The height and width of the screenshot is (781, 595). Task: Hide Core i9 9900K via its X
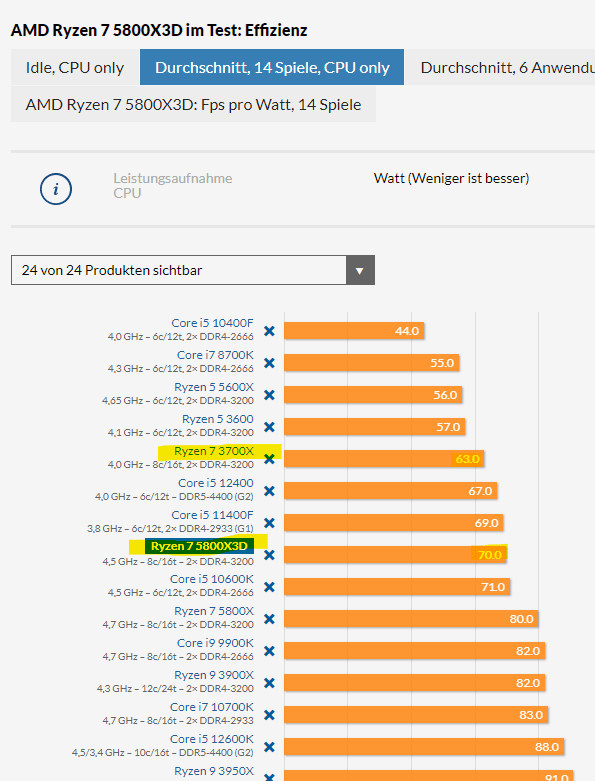click(269, 651)
